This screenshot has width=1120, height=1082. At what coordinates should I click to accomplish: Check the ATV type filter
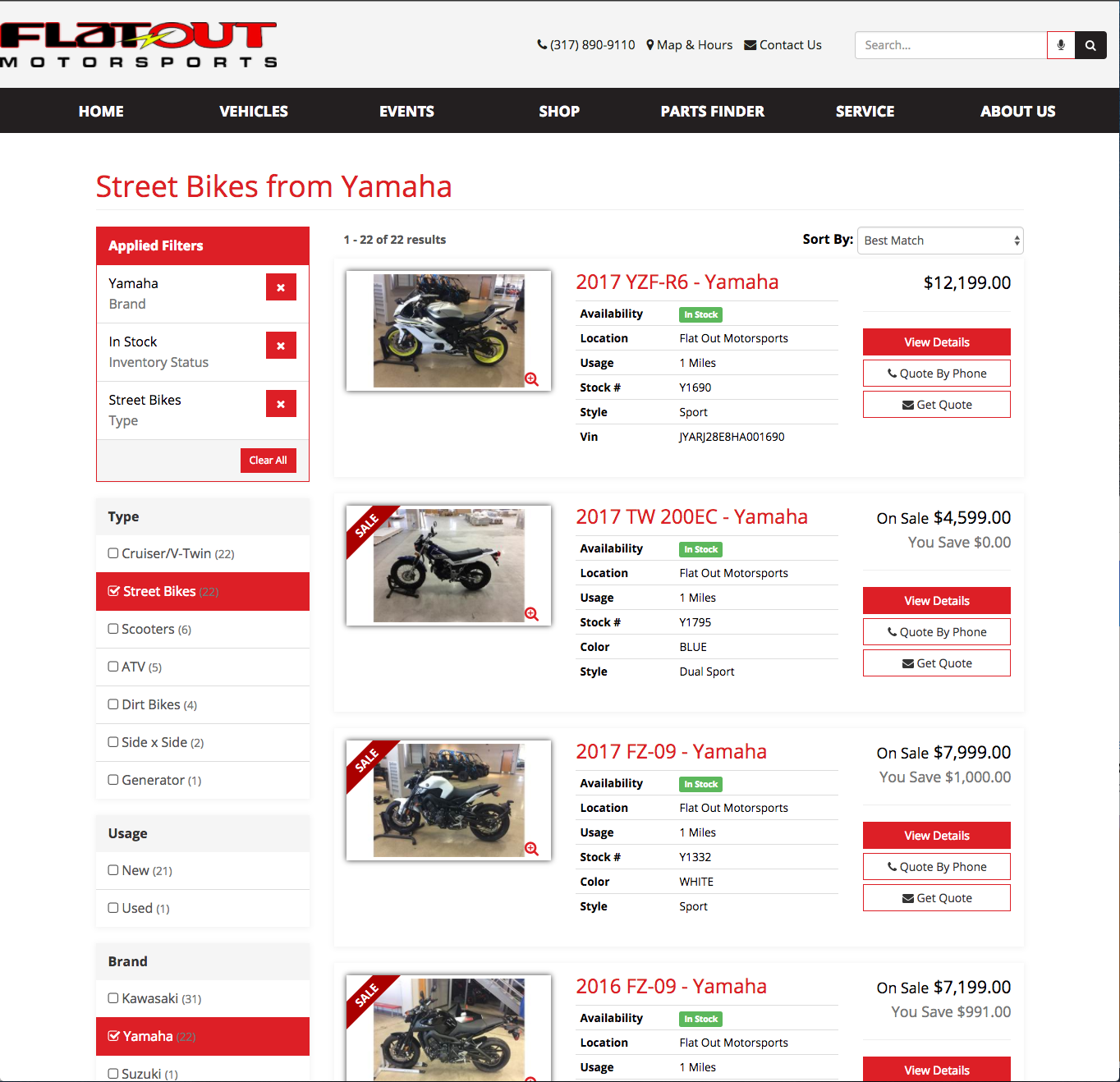coord(113,667)
